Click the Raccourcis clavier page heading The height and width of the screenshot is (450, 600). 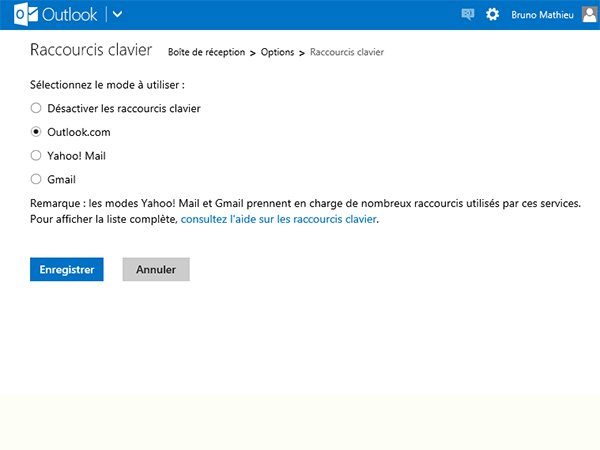[91, 50]
